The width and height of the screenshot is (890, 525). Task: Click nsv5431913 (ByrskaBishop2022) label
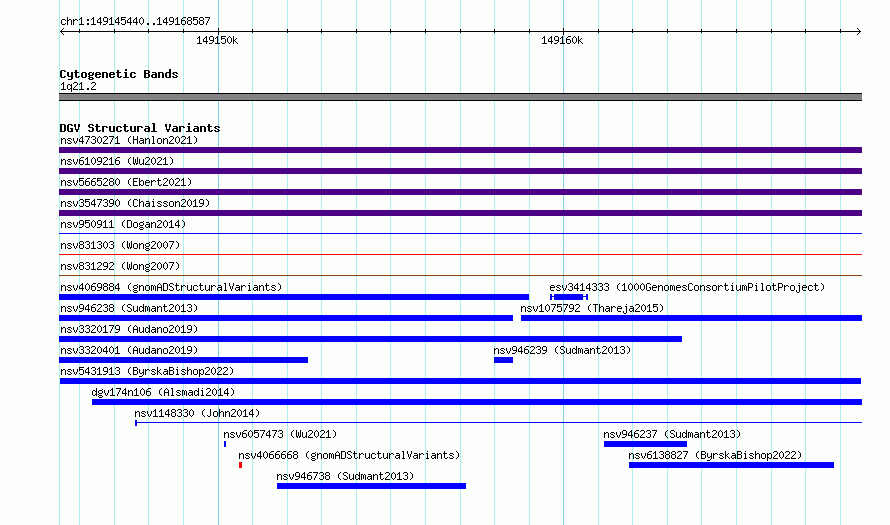pos(147,371)
